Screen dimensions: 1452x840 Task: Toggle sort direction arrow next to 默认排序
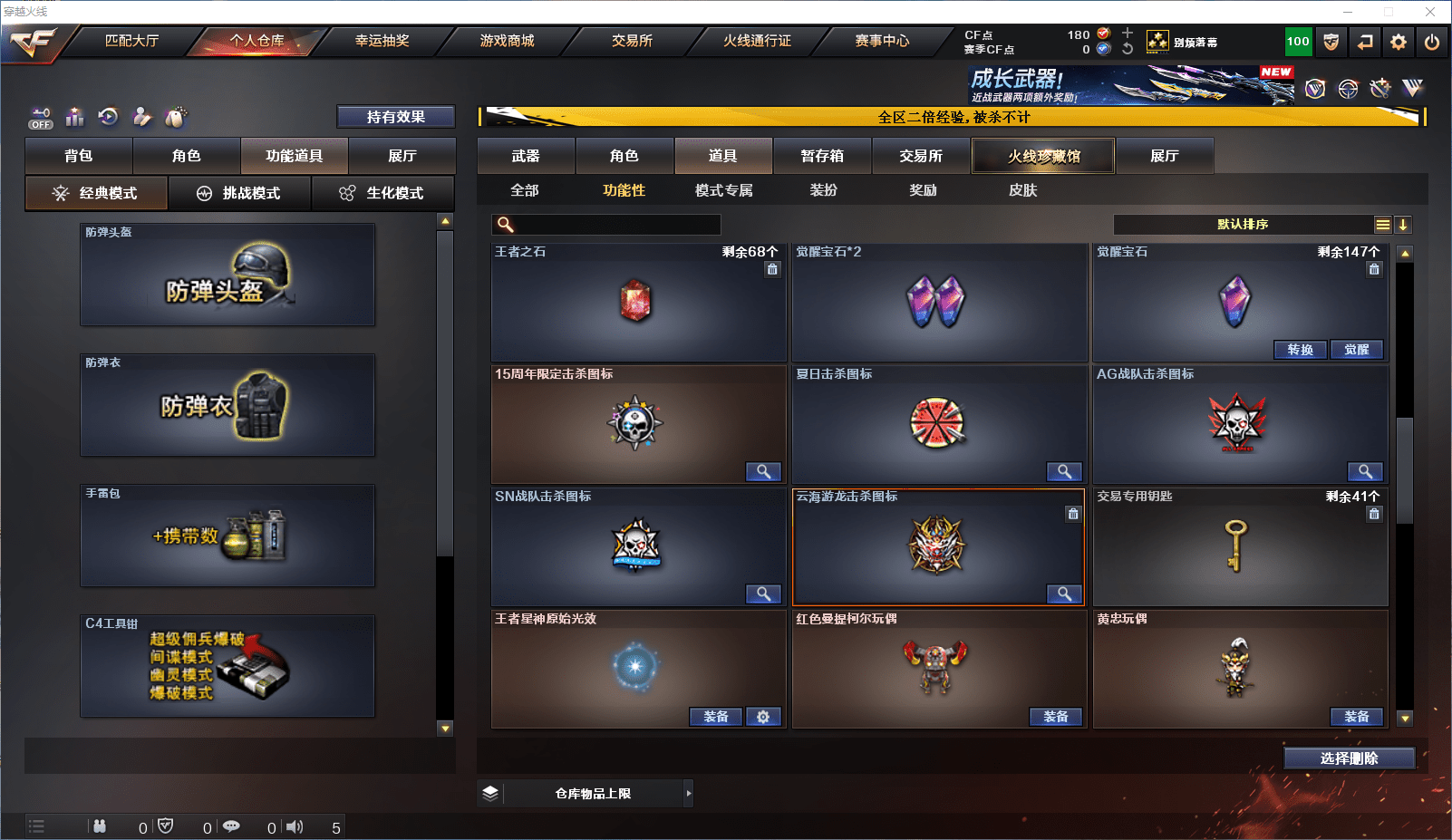pyautogui.click(x=1402, y=225)
